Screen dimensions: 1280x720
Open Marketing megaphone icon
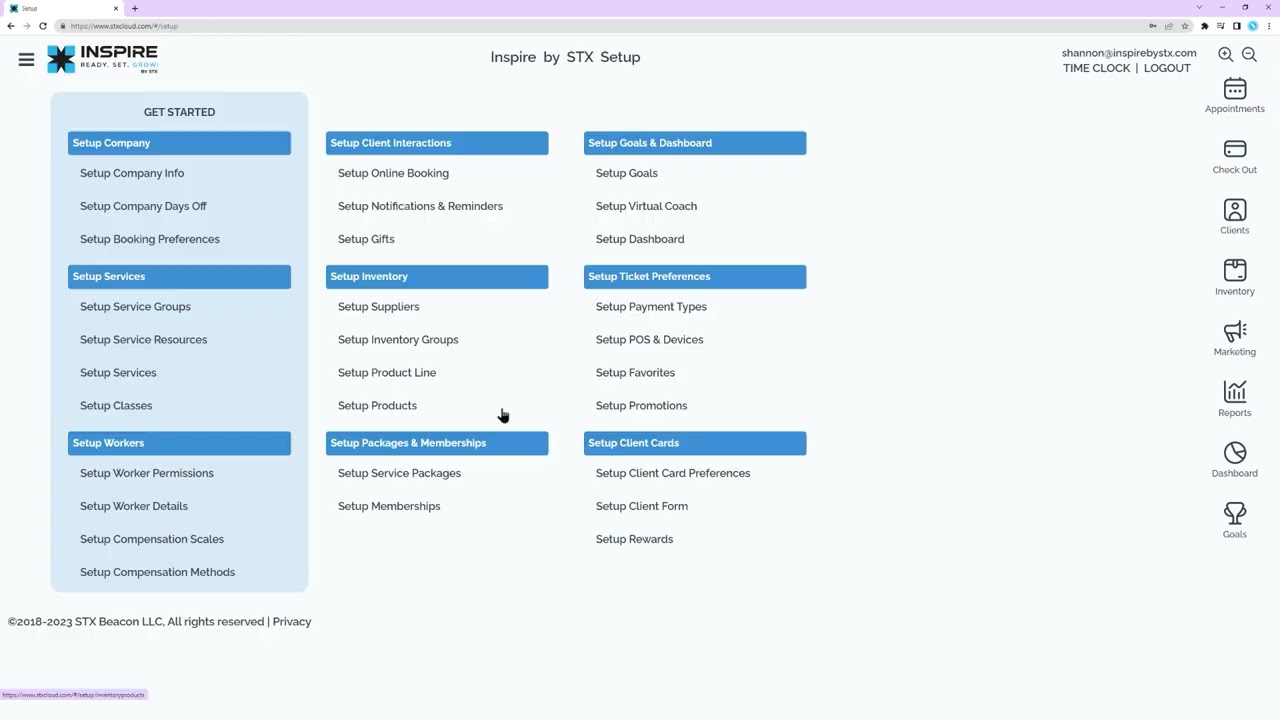click(1235, 331)
